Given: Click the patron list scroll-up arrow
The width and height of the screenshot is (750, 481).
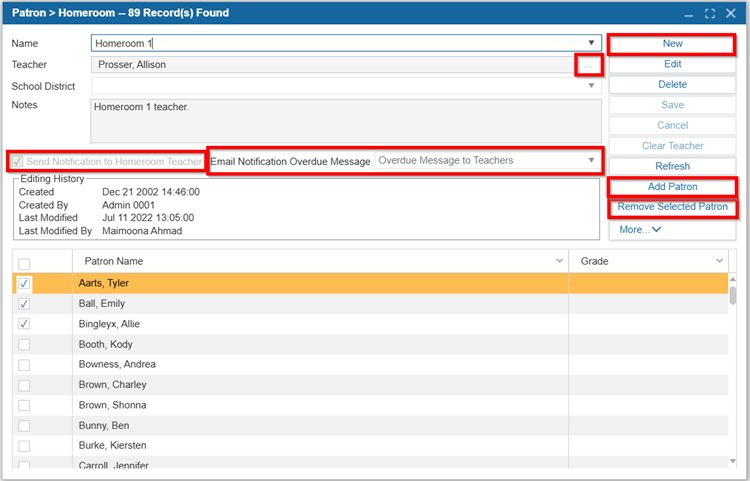Looking at the screenshot, I should (732, 279).
